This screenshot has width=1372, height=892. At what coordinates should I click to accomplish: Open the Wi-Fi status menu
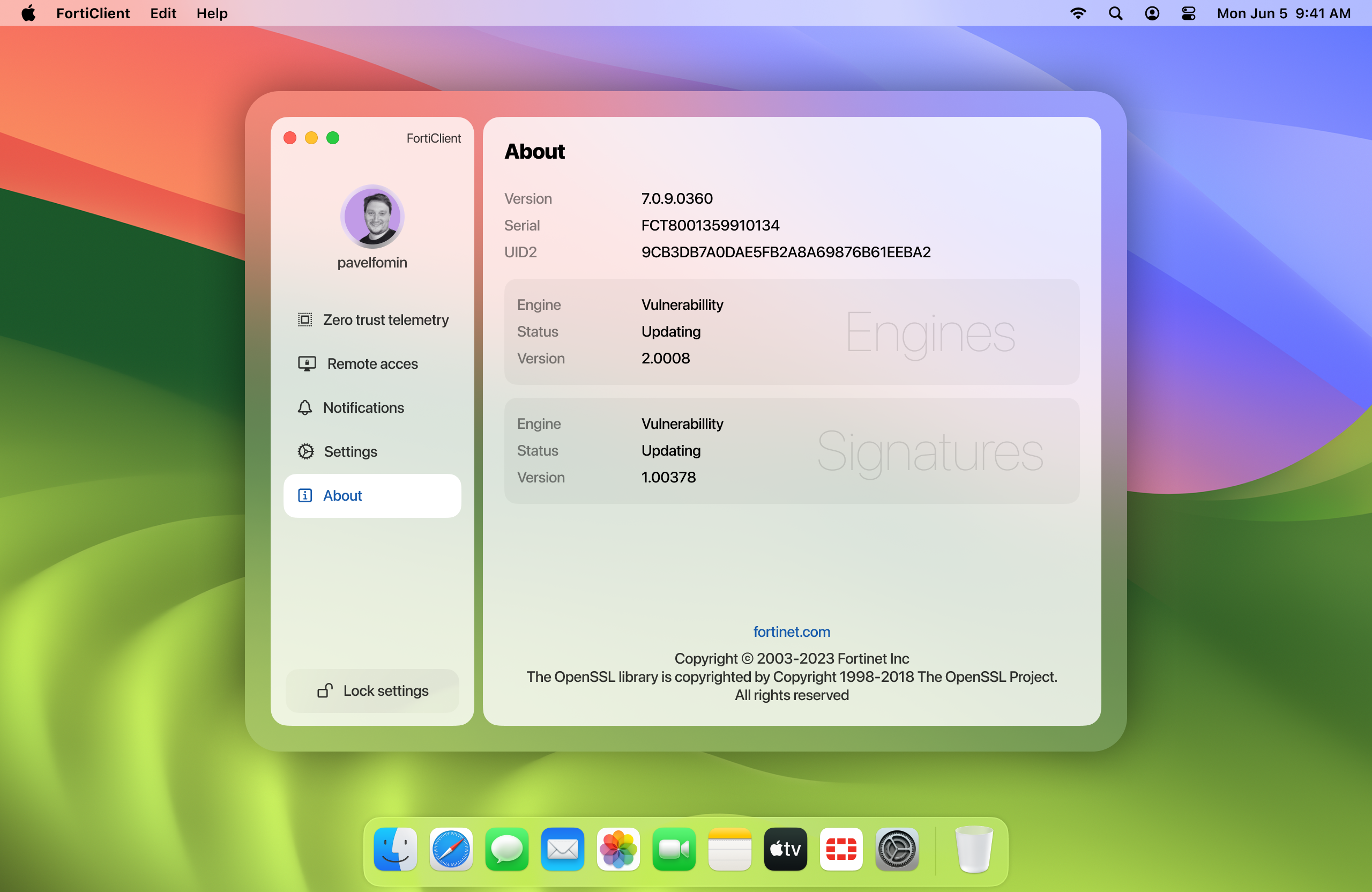(1078, 13)
